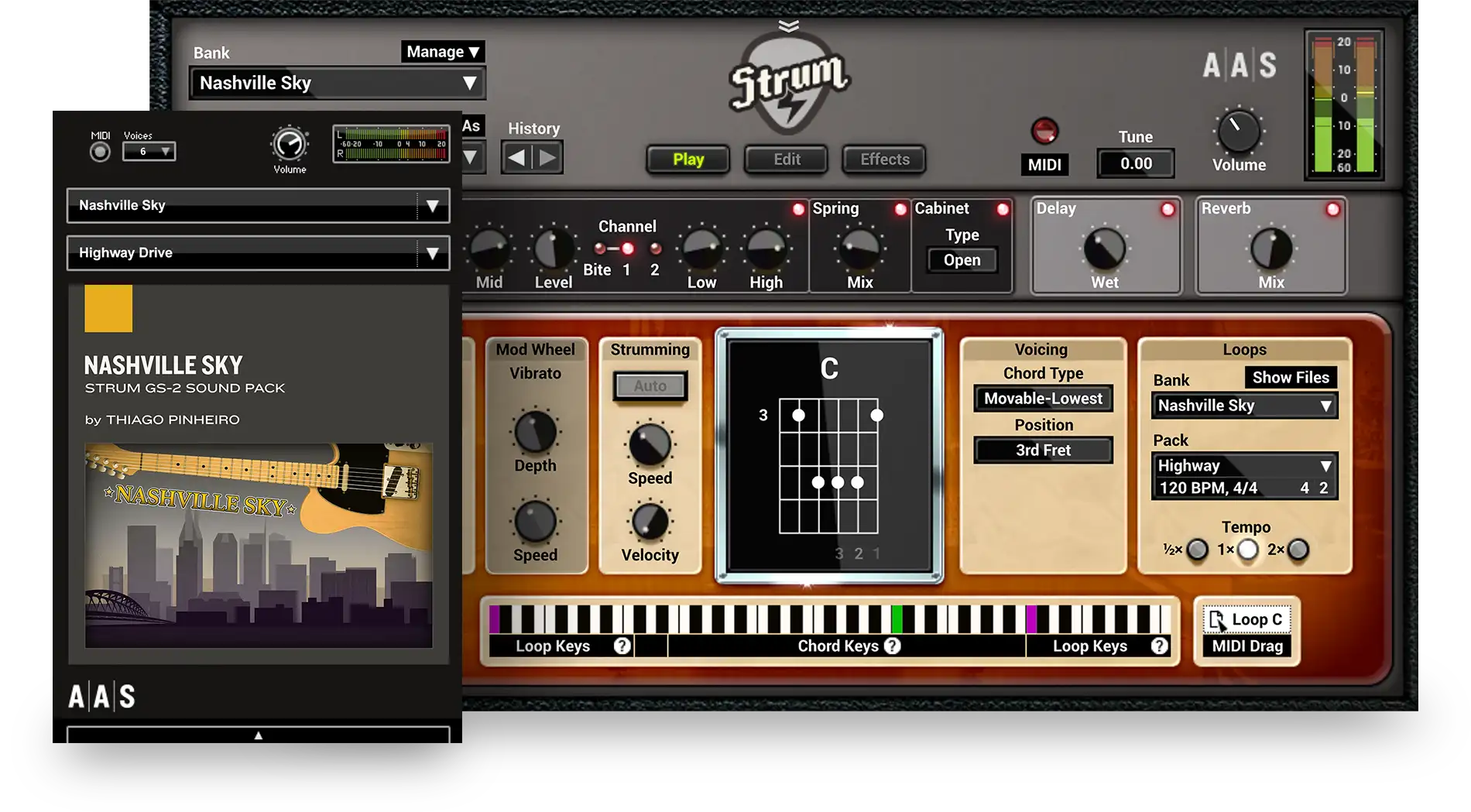
Task: Click the purple key above right Loop Keys
Action: pos(1031,619)
